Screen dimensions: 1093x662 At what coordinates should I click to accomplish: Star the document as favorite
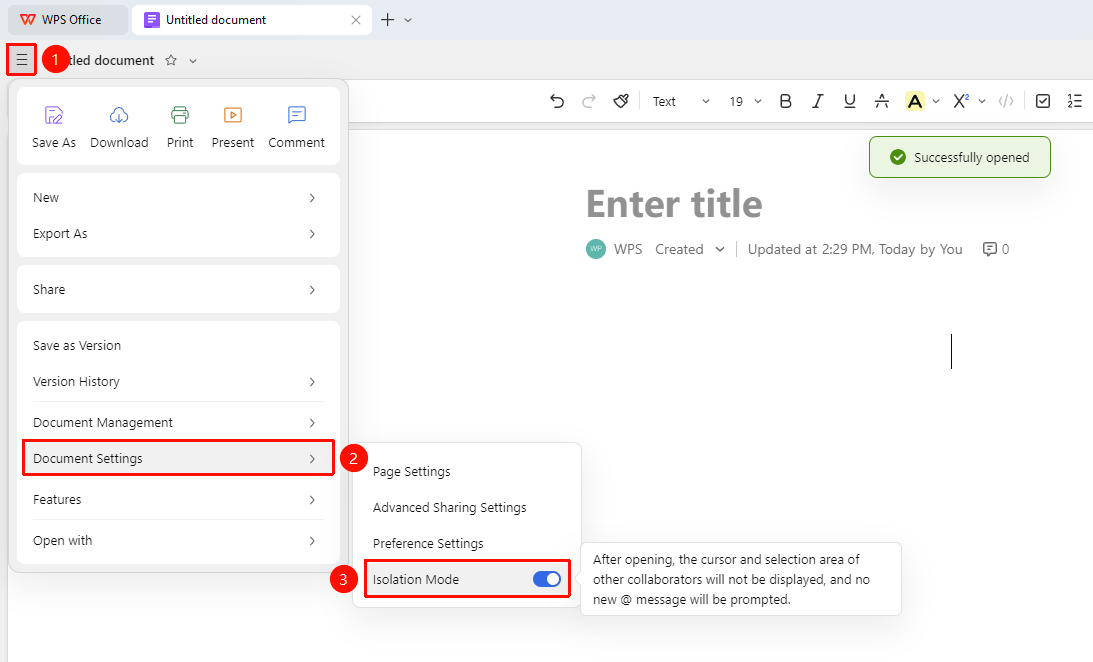click(171, 61)
